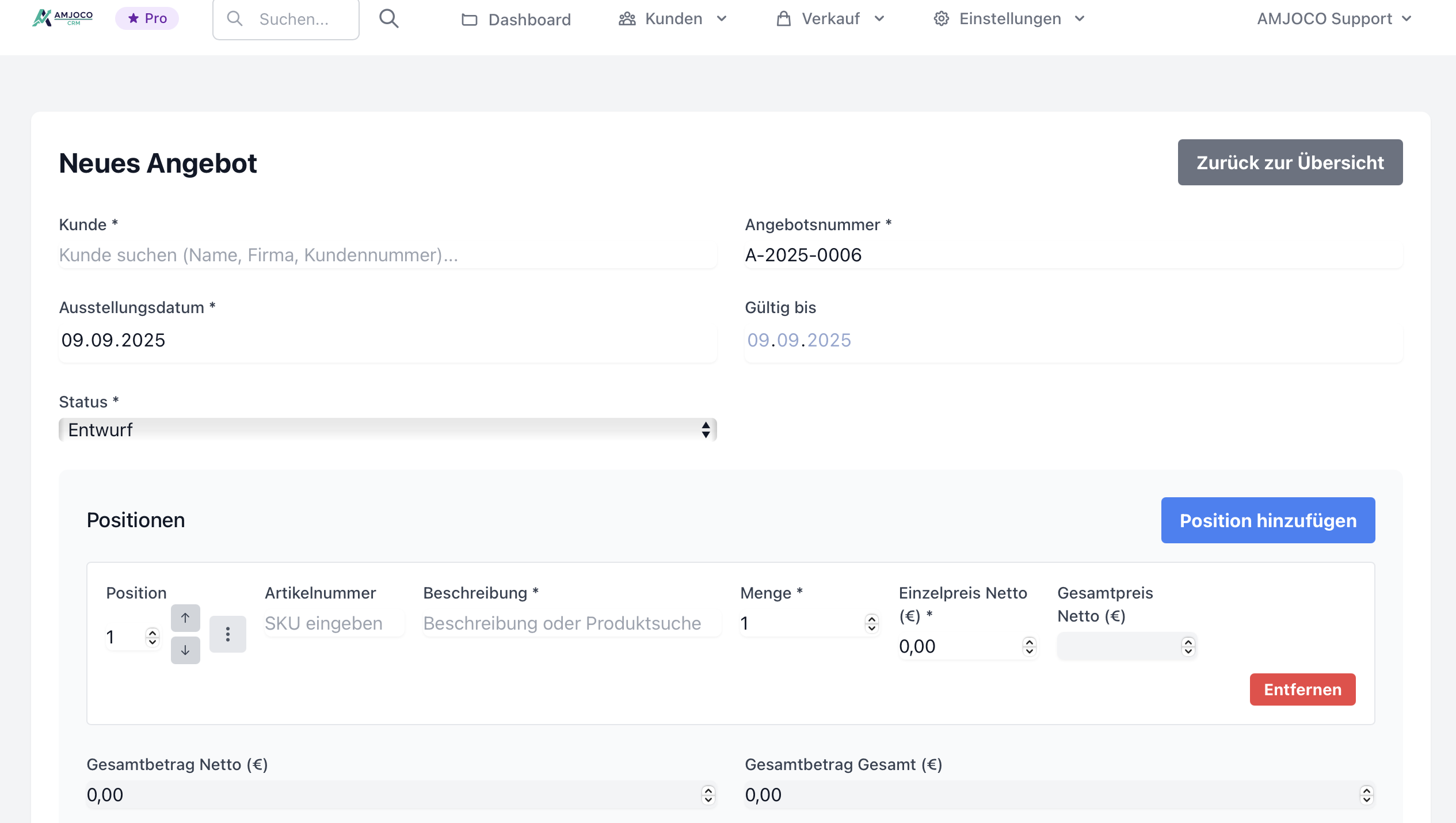Focus the Kunde suchen input field
The height and width of the screenshot is (823, 1456).
tap(387, 255)
